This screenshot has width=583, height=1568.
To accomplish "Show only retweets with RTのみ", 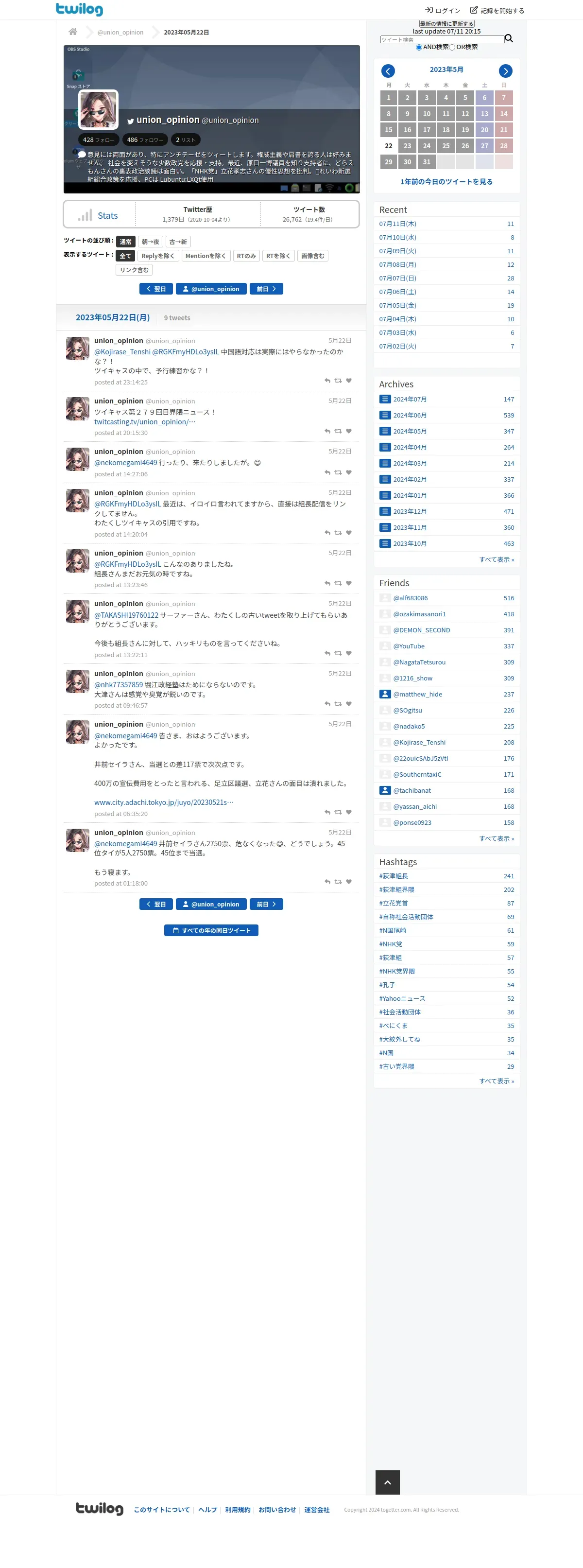I will [x=246, y=256].
